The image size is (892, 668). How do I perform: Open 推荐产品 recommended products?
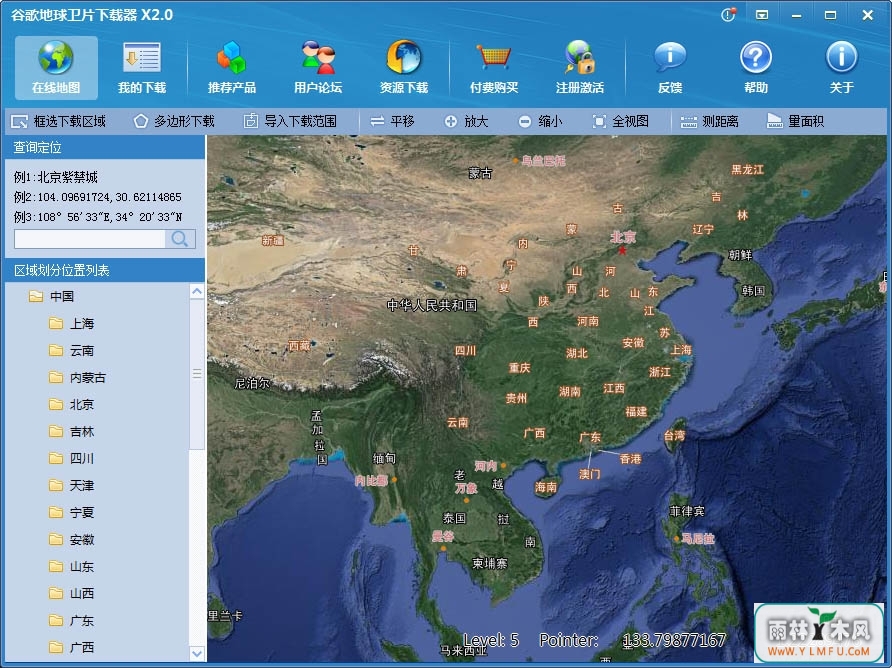point(232,68)
